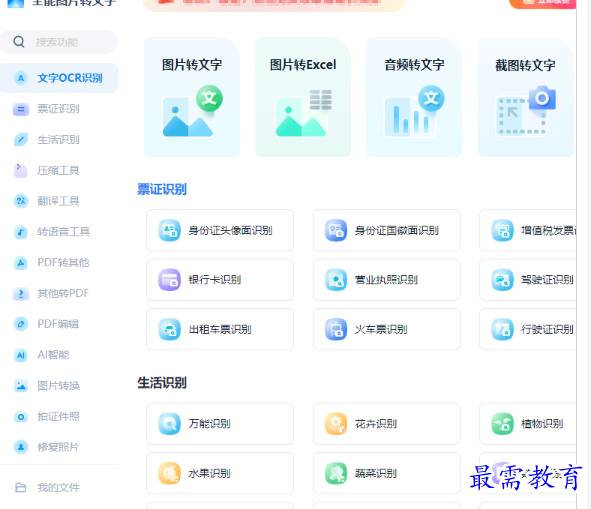Click the 蔬菜识别 icon
Image resolution: width=591 pixels, height=509 pixels.
click(336, 473)
